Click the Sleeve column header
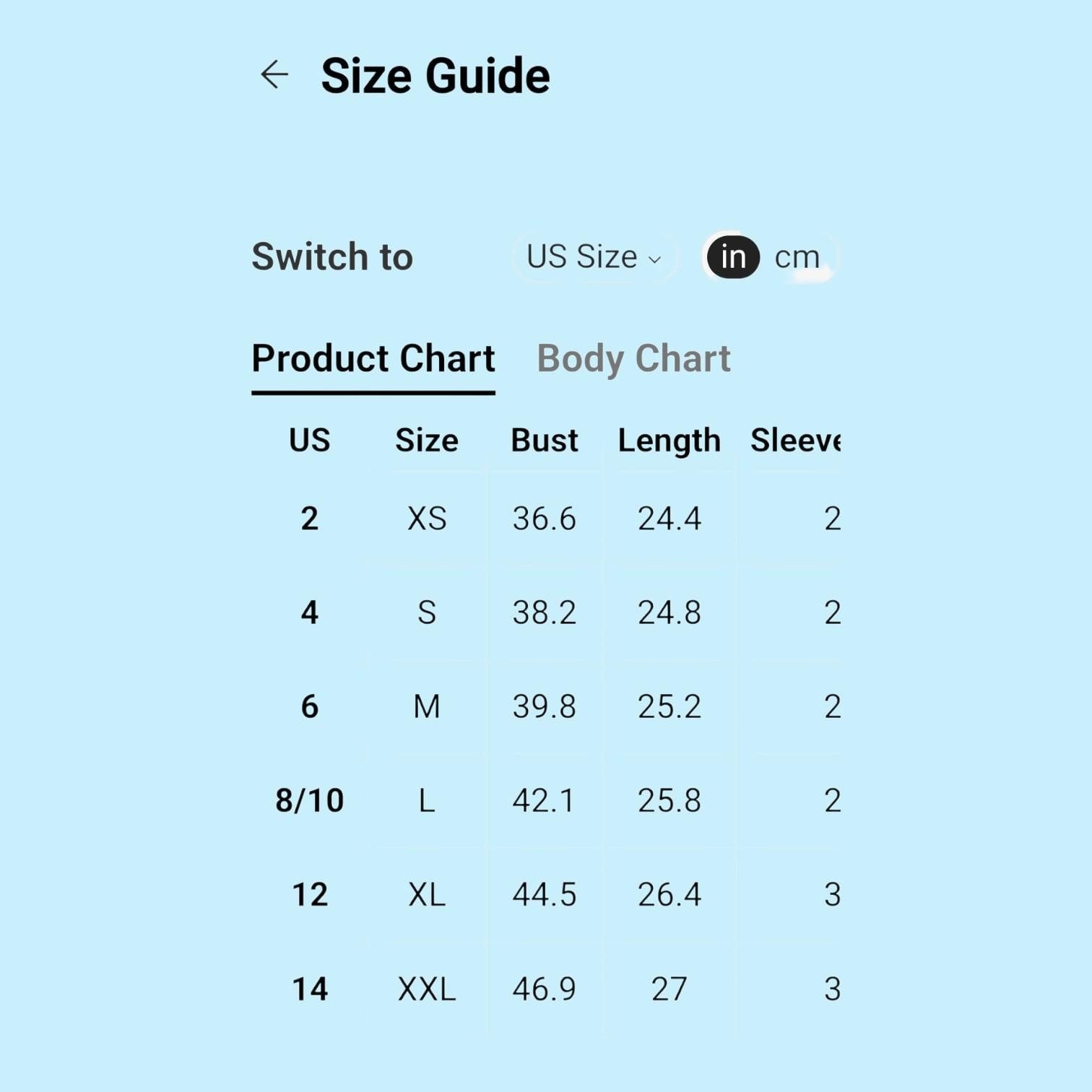 795,441
